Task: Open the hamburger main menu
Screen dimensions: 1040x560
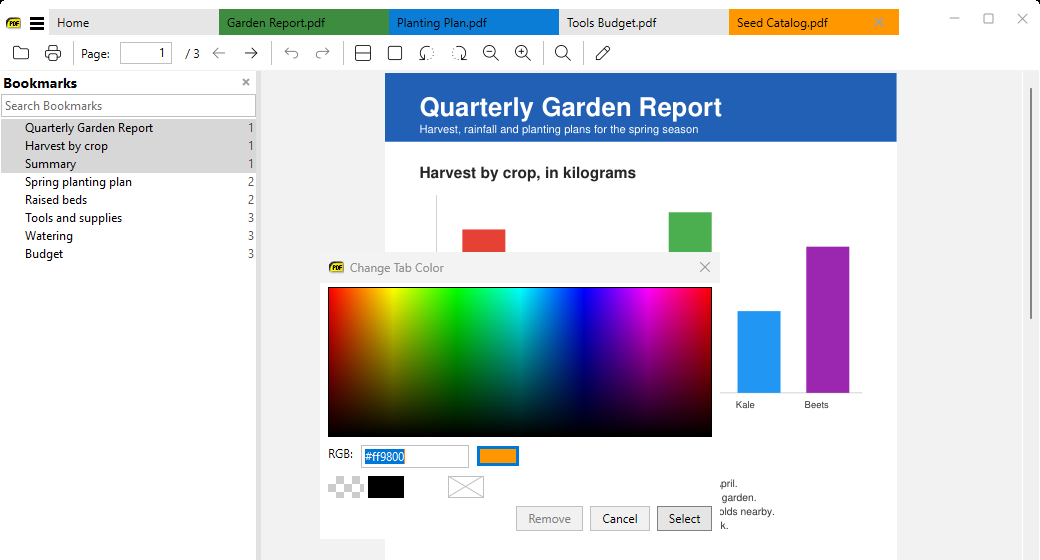Action: click(x=37, y=23)
